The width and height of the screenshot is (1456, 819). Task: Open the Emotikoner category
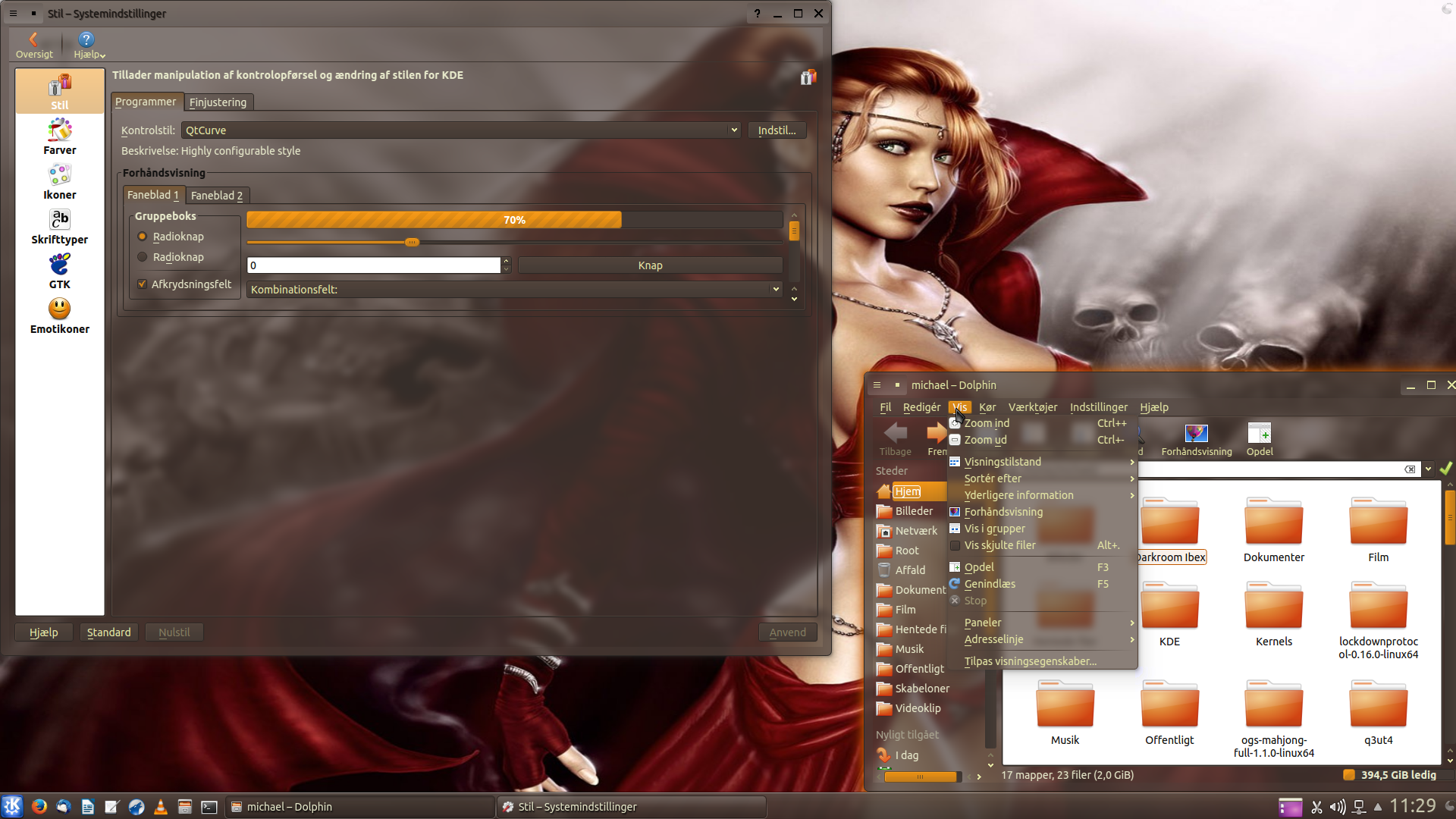click(x=60, y=316)
